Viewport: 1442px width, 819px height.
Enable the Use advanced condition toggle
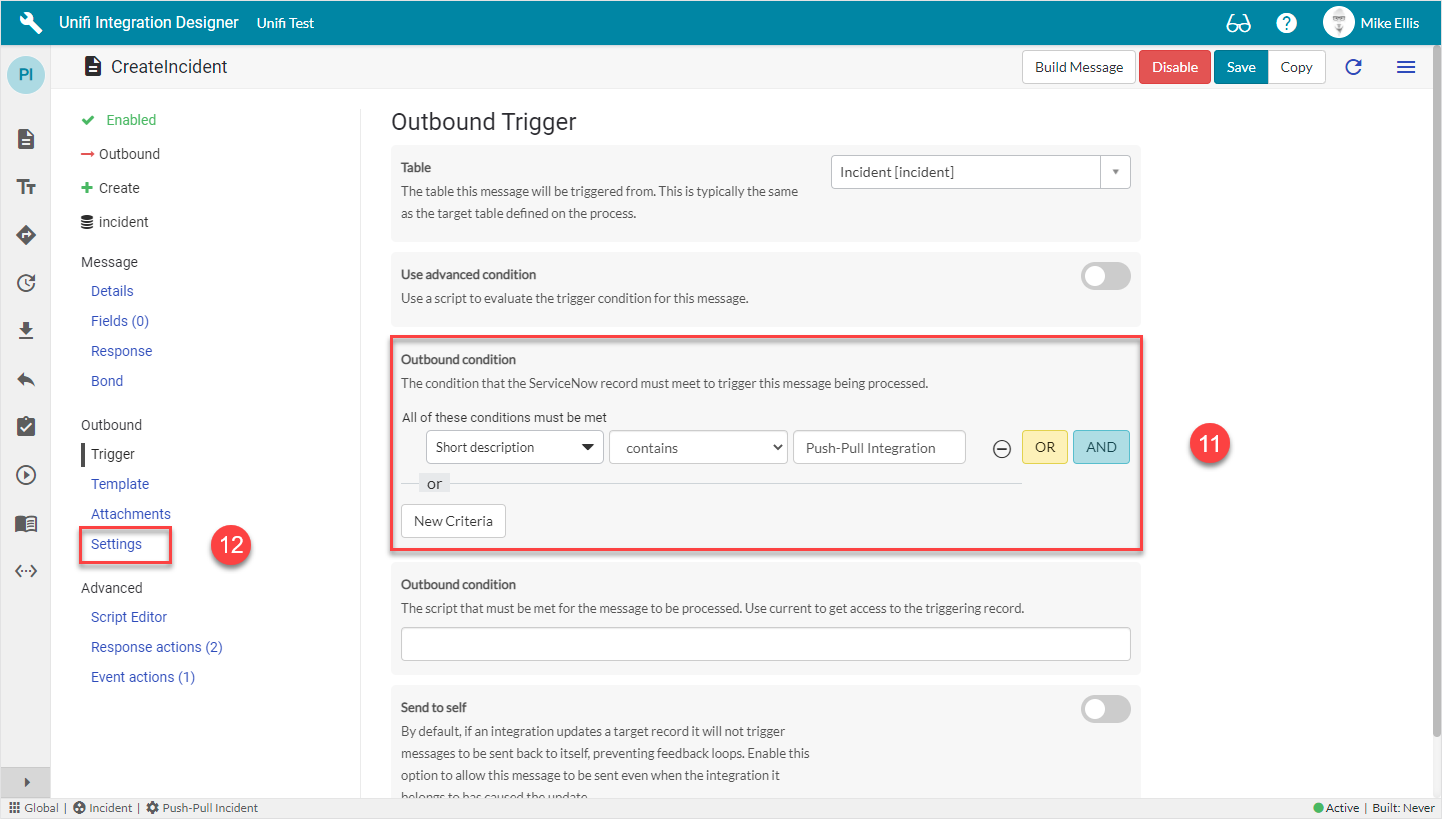1105,276
